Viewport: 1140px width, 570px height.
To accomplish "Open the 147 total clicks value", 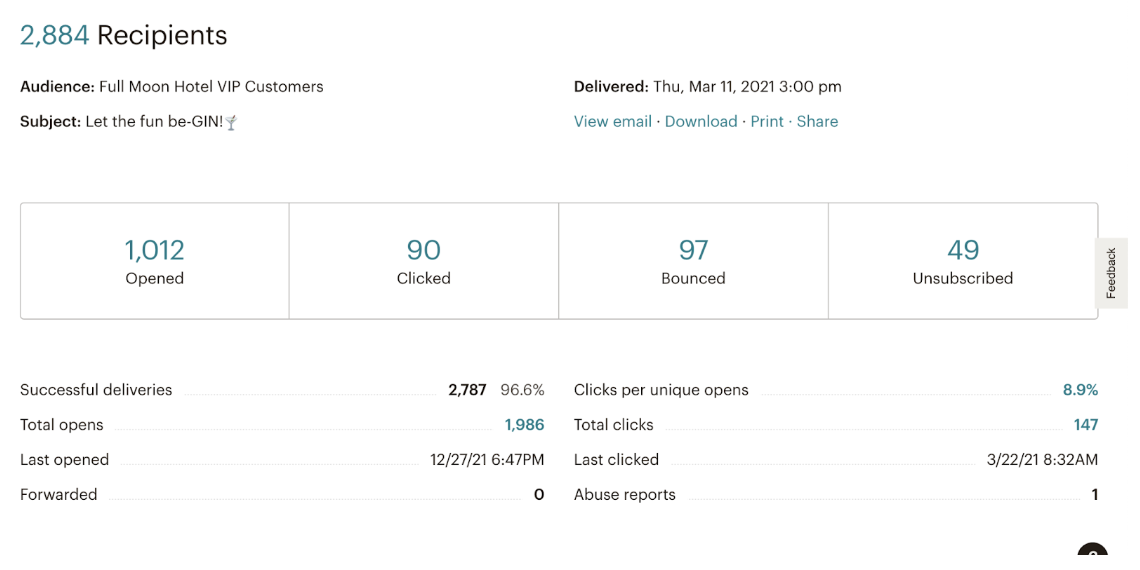I will click(x=1086, y=425).
